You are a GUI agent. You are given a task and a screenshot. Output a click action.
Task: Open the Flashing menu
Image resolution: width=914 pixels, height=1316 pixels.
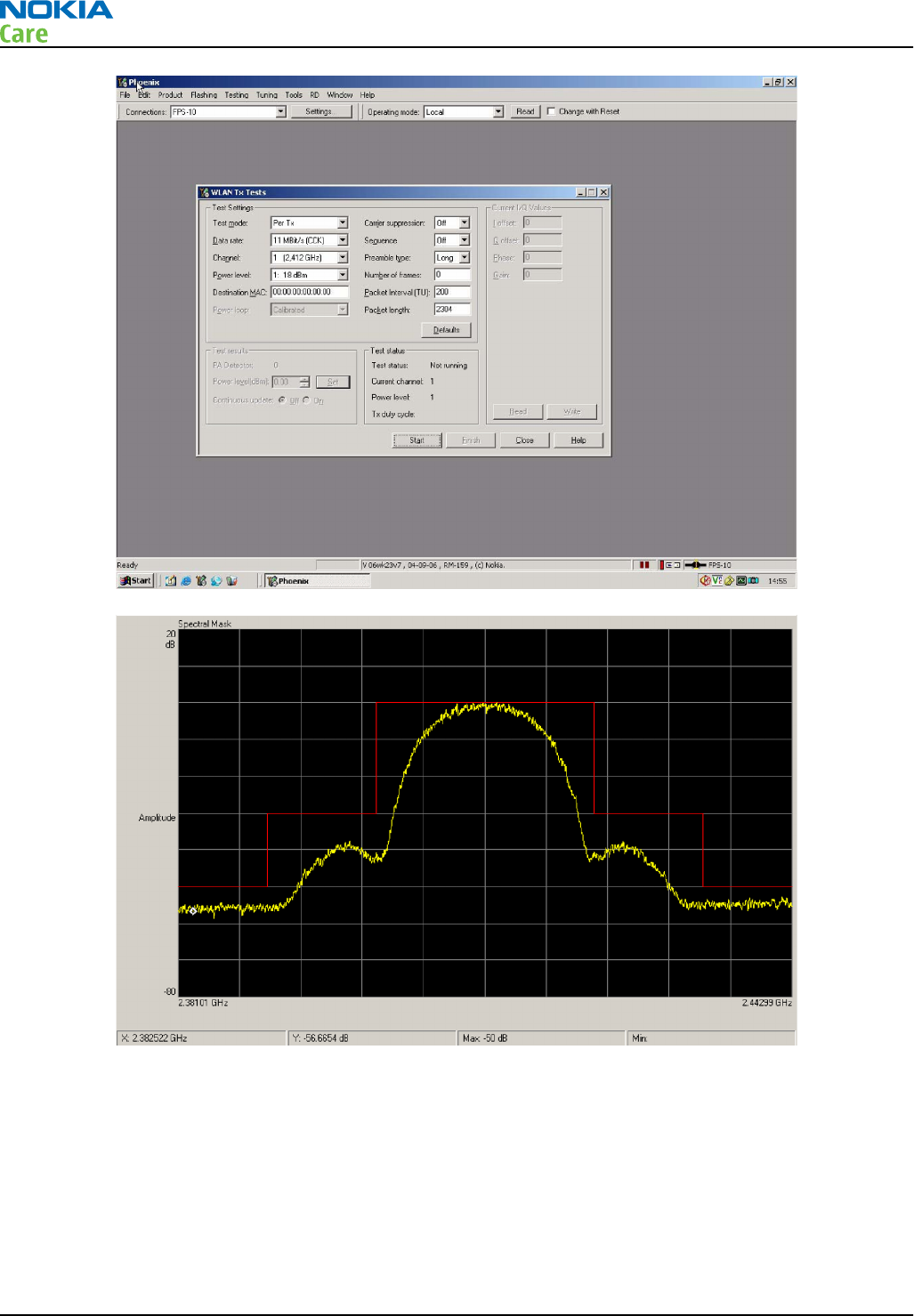tap(204, 95)
